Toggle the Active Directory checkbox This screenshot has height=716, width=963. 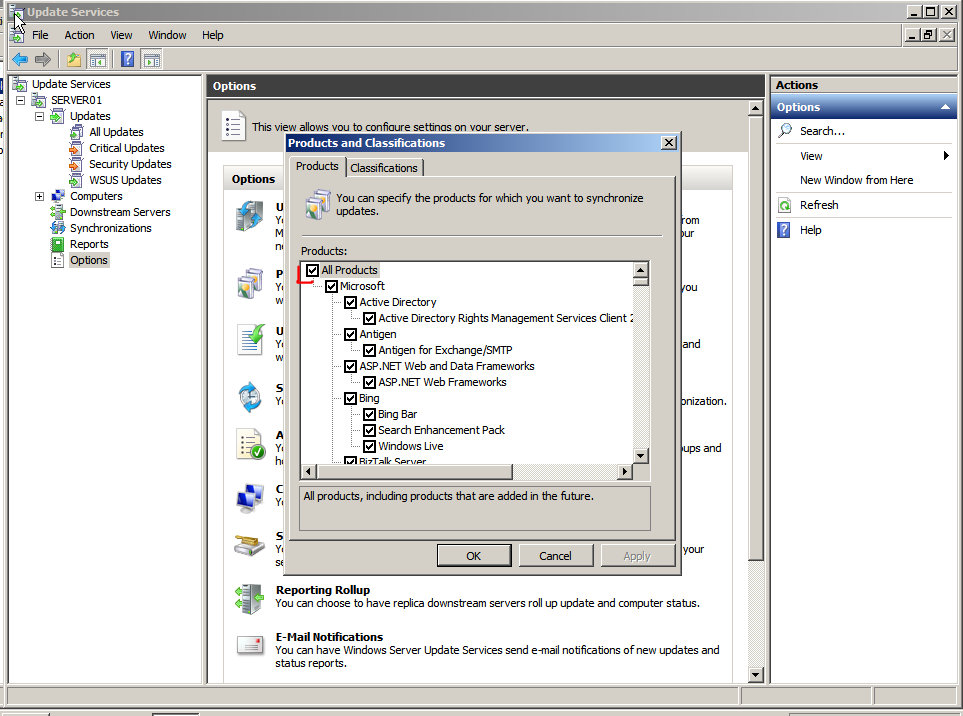(x=351, y=302)
